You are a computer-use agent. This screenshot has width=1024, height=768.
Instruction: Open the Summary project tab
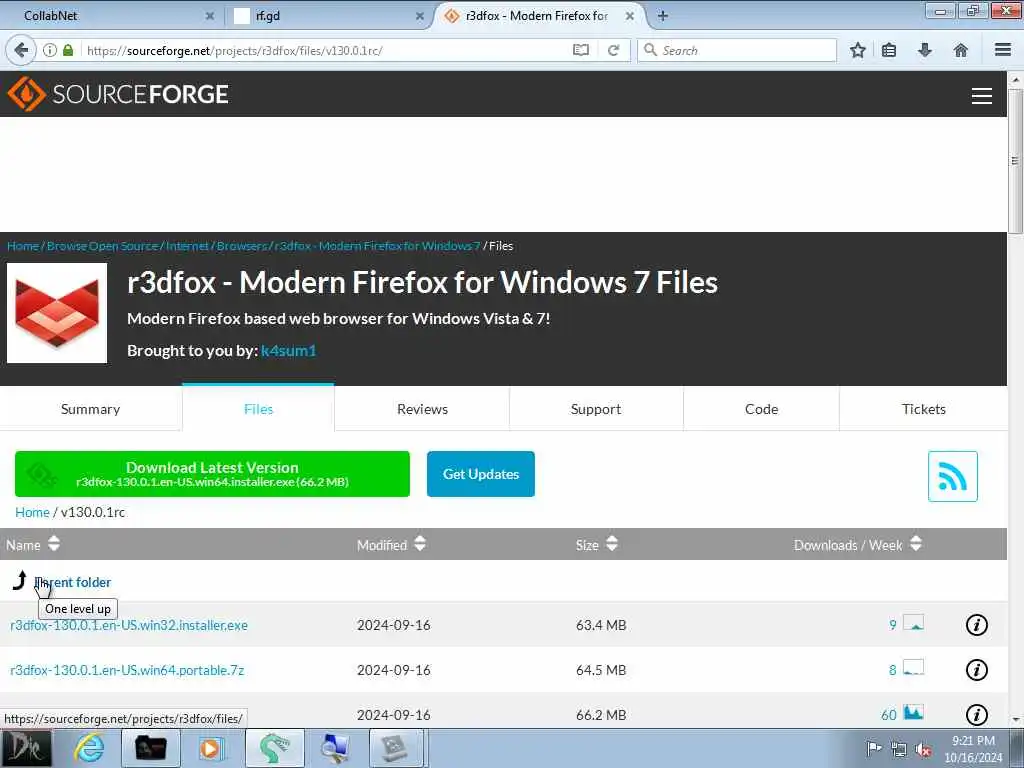point(91,409)
